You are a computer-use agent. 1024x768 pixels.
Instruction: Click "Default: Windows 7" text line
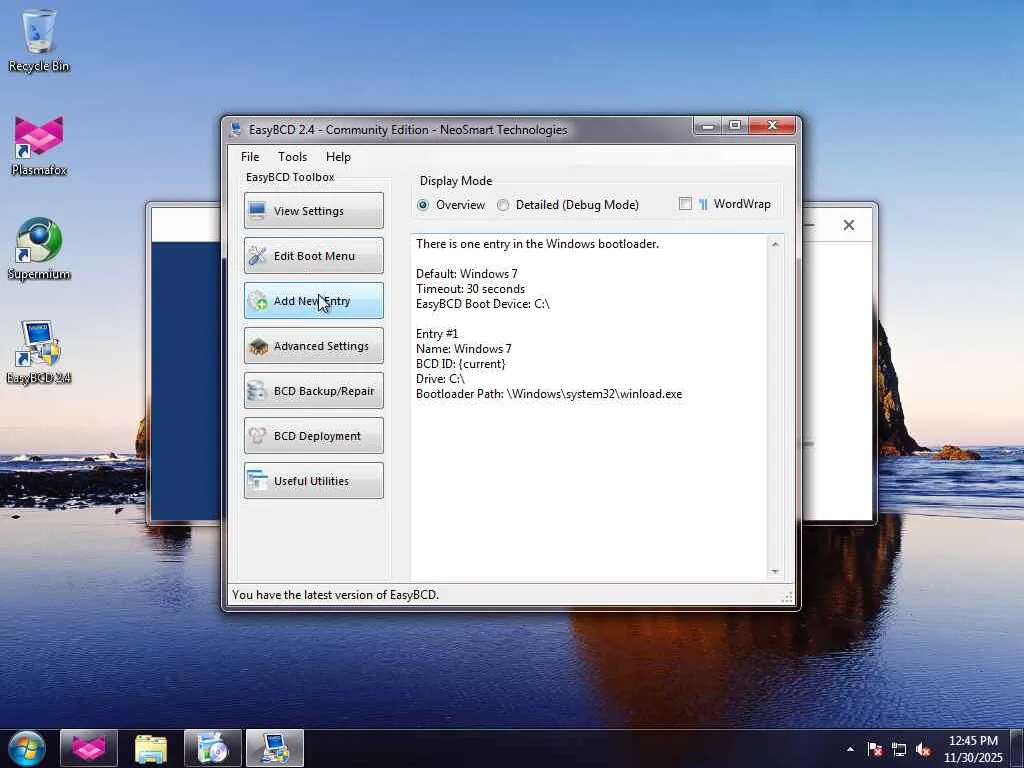(x=466, y=274)
